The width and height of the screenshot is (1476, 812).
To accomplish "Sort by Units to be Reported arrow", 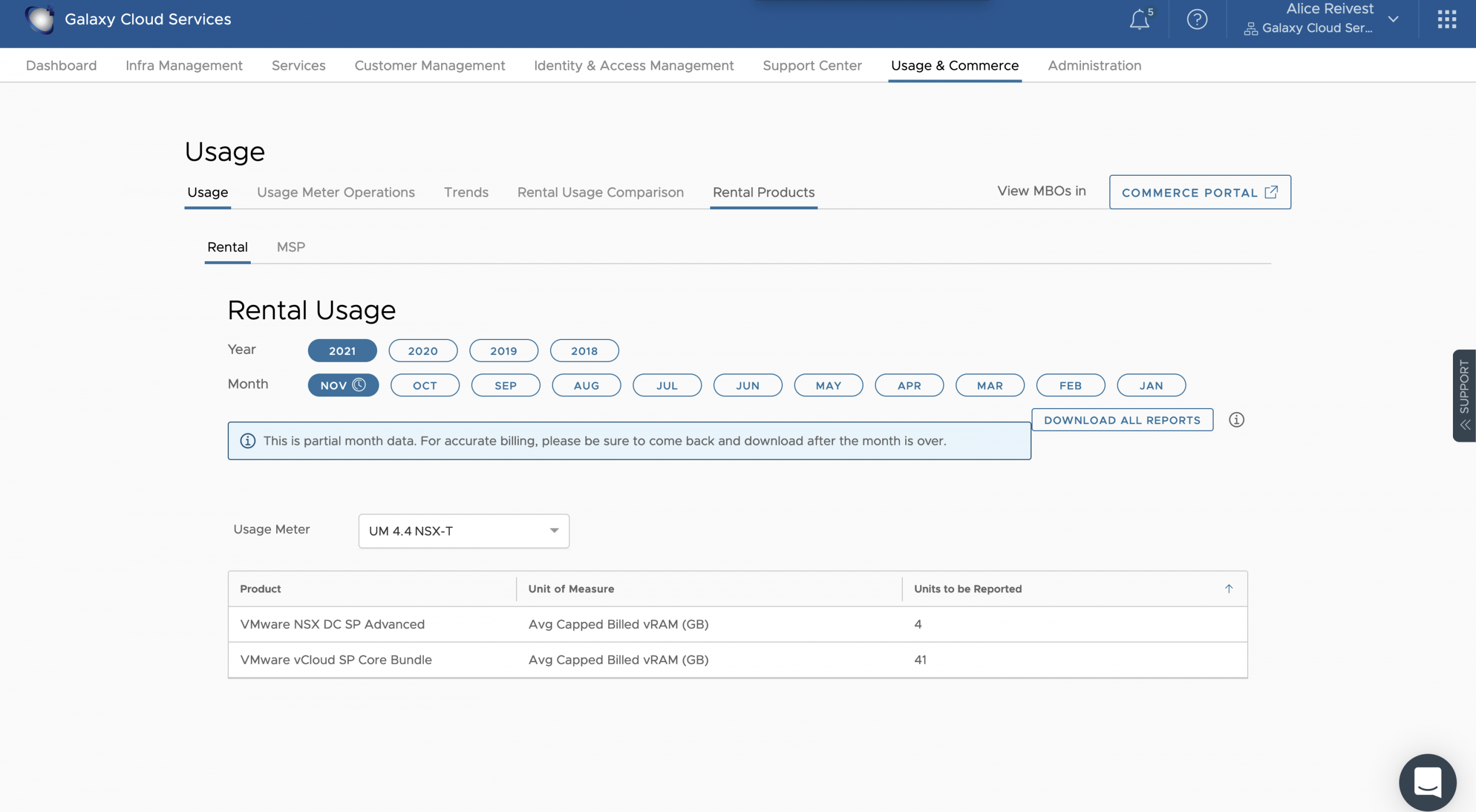I will click(1229, 588).
